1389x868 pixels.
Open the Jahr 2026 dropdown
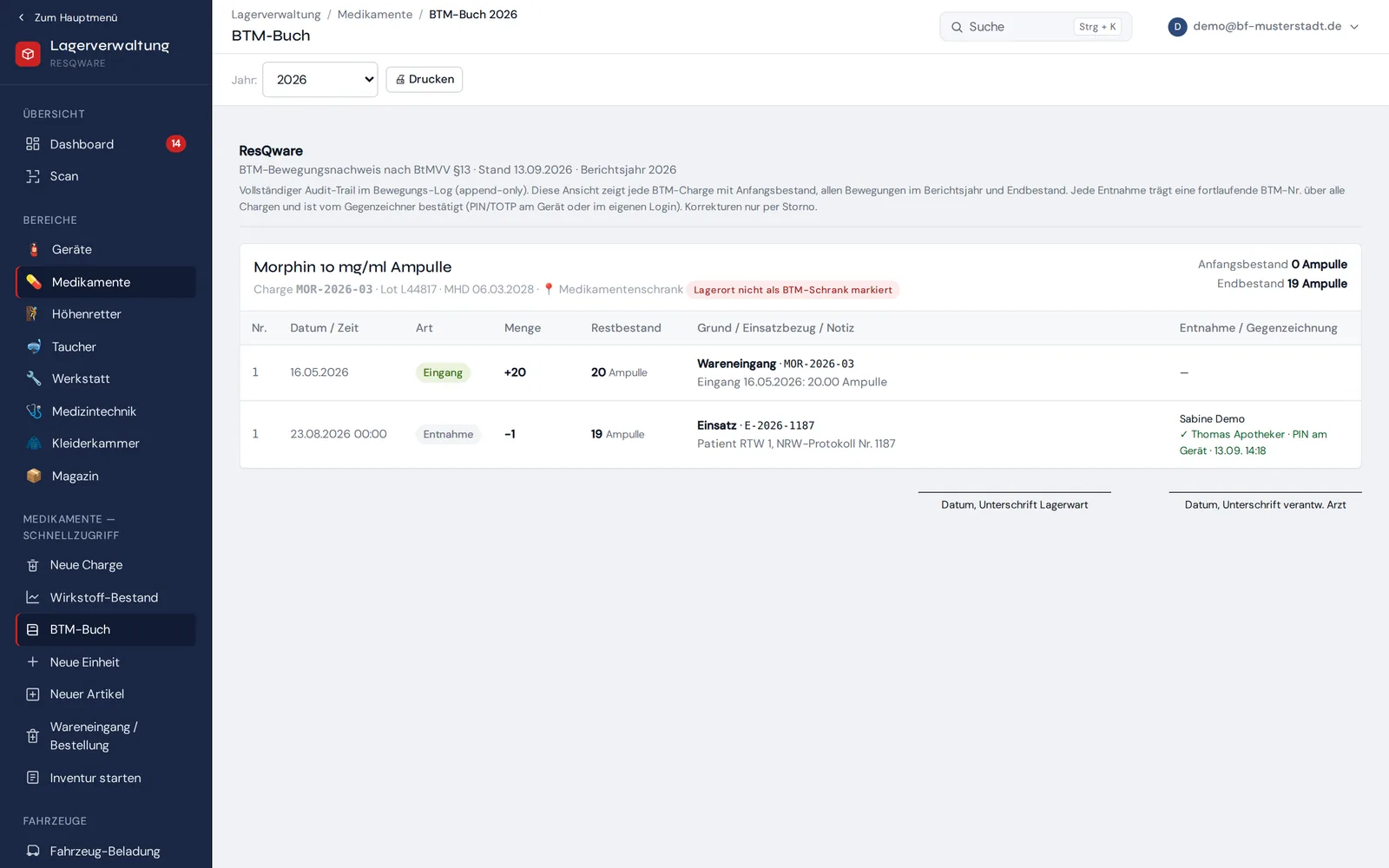[x=319, y=80]
